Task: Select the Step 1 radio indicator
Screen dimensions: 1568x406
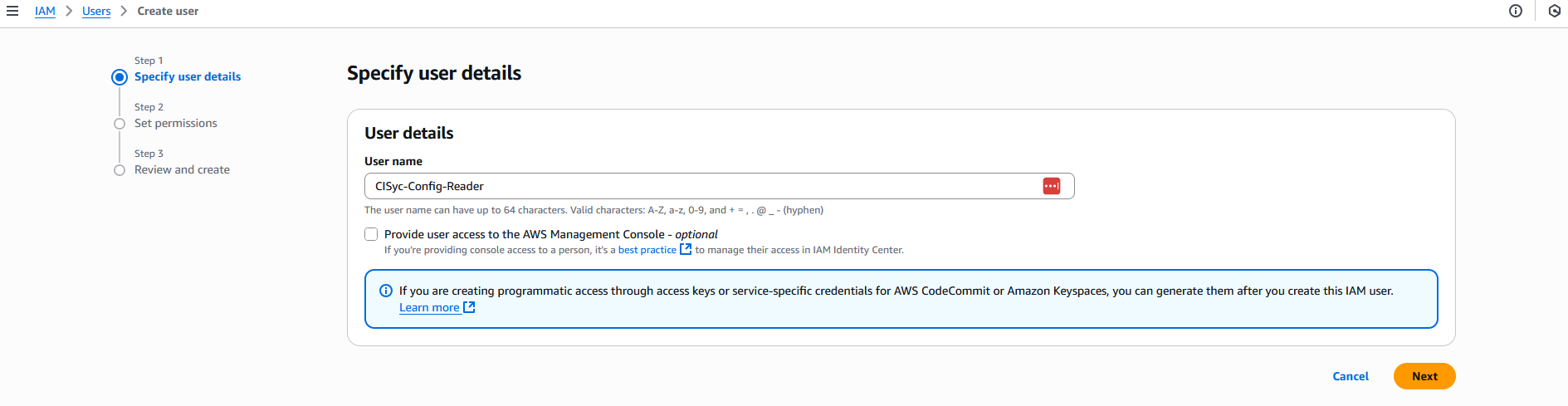Action: click(x=120, y=77)
